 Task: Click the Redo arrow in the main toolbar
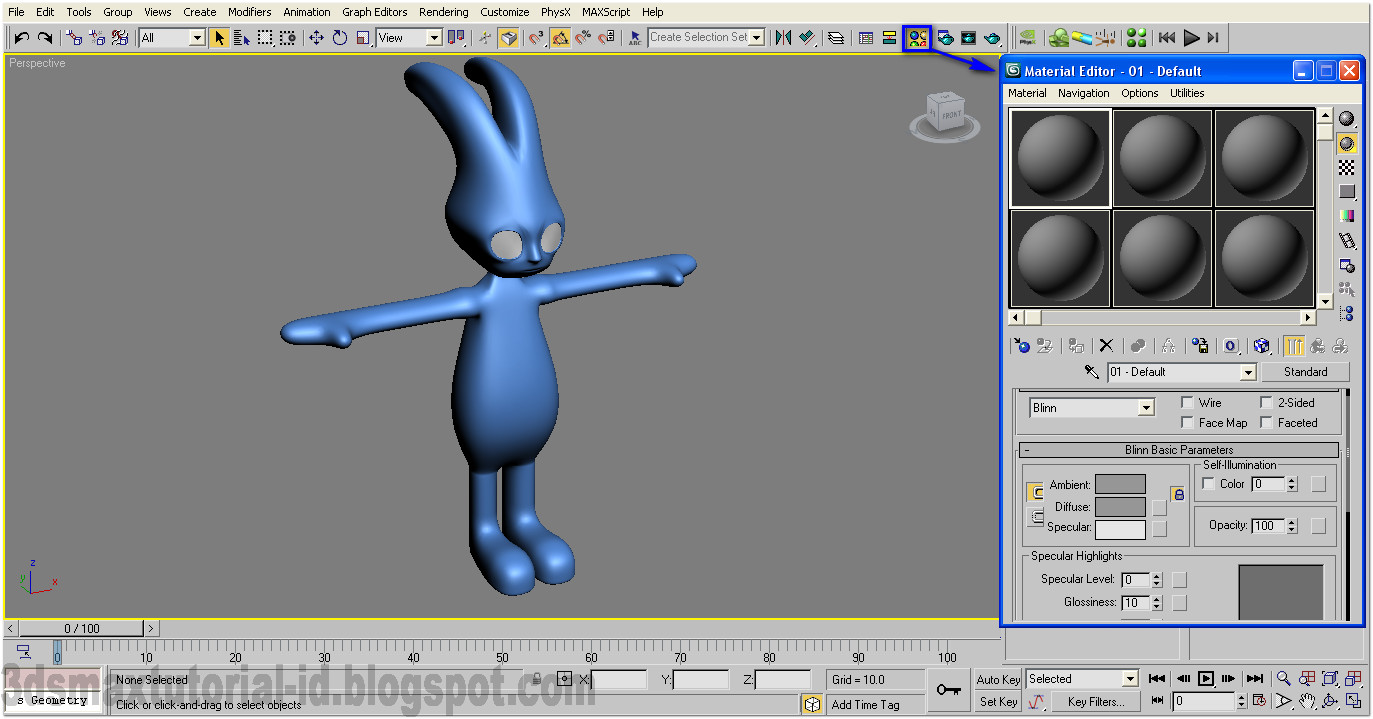tap(45, 38)
